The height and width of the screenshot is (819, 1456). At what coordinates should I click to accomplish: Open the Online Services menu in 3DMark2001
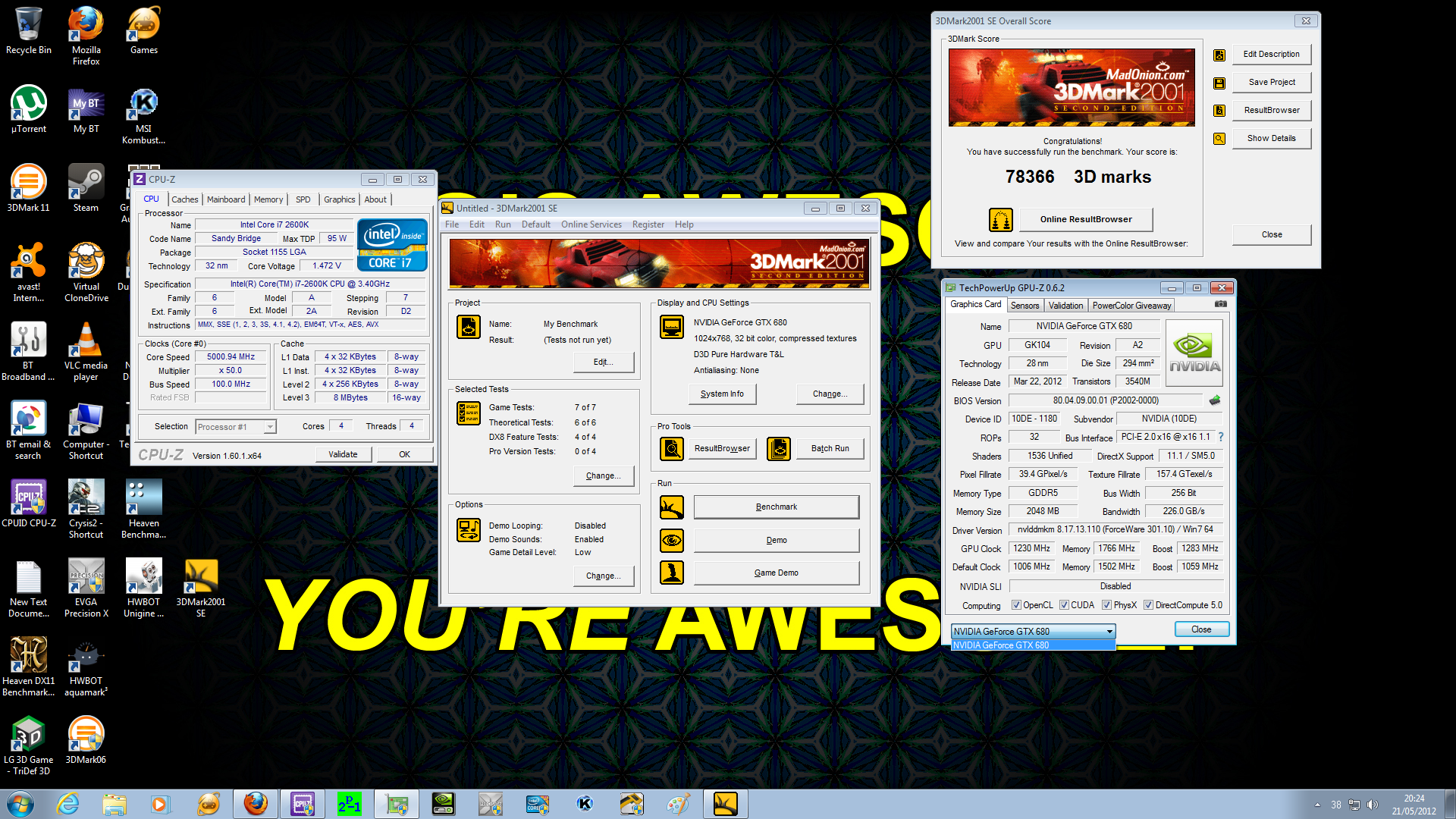tap(591, 224)
